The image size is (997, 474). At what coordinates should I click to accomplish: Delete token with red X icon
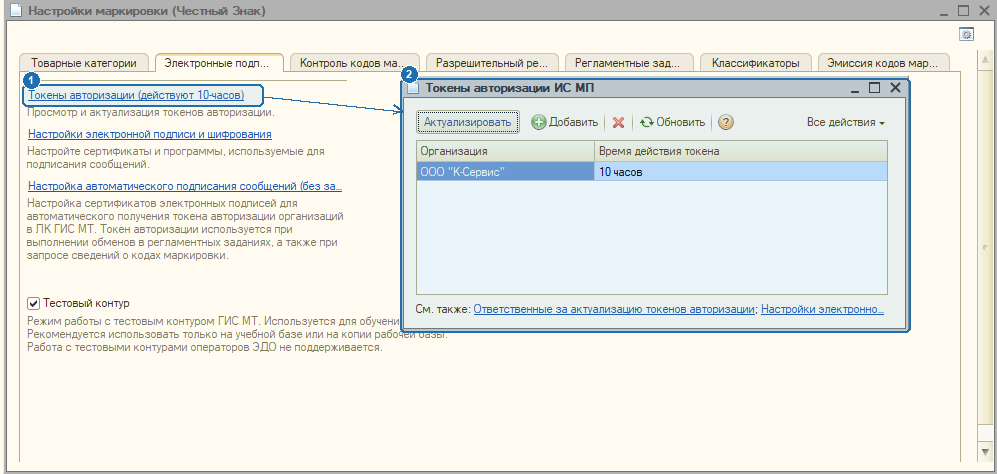618,122
